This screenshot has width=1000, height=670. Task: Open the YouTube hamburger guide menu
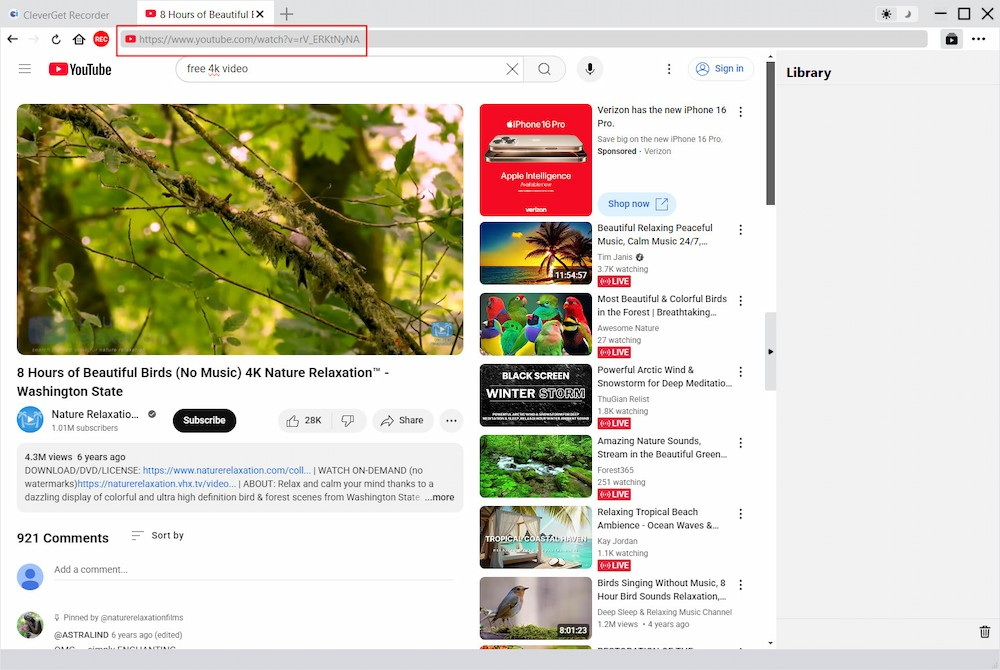(25, 69)
